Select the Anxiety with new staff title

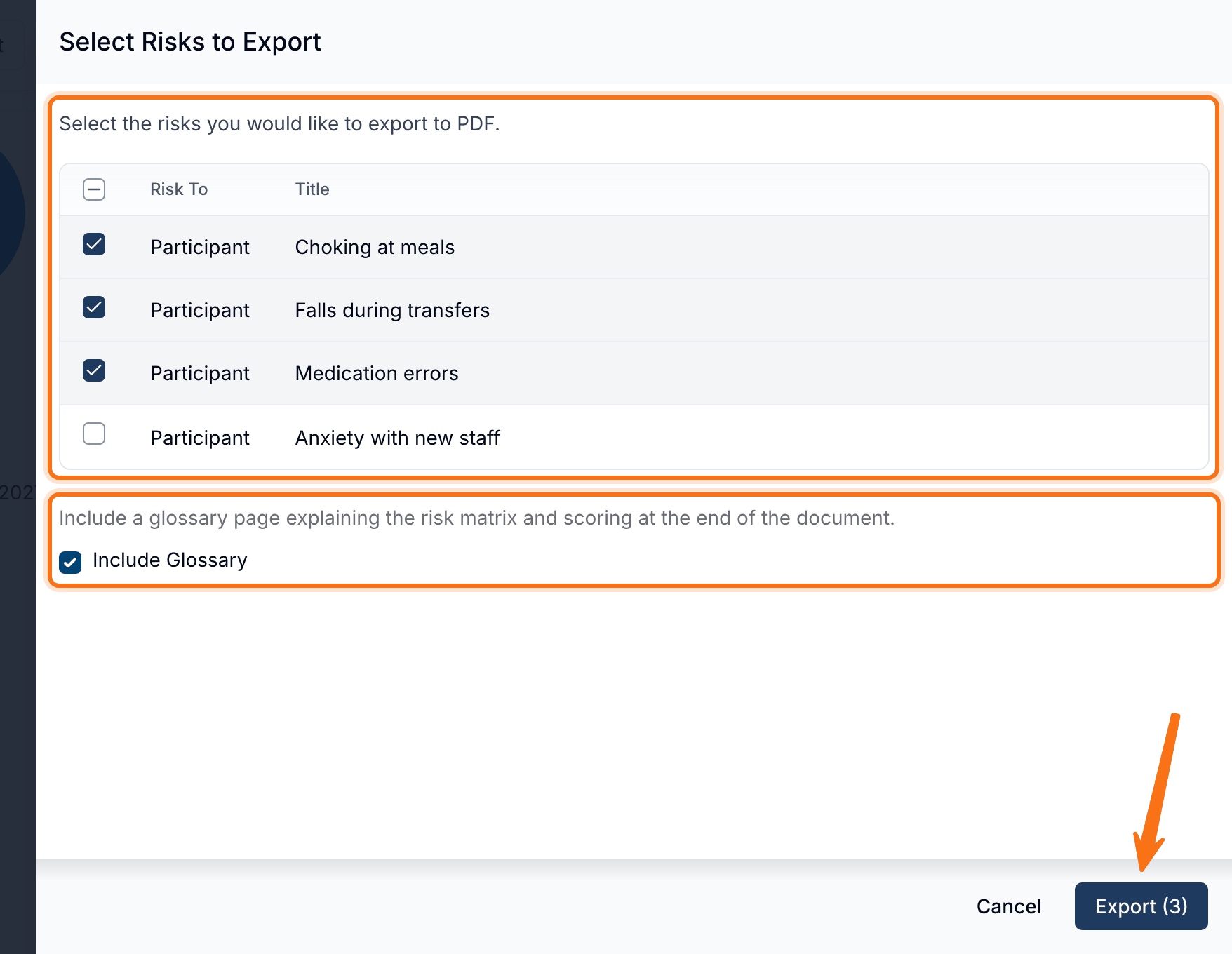397,438
